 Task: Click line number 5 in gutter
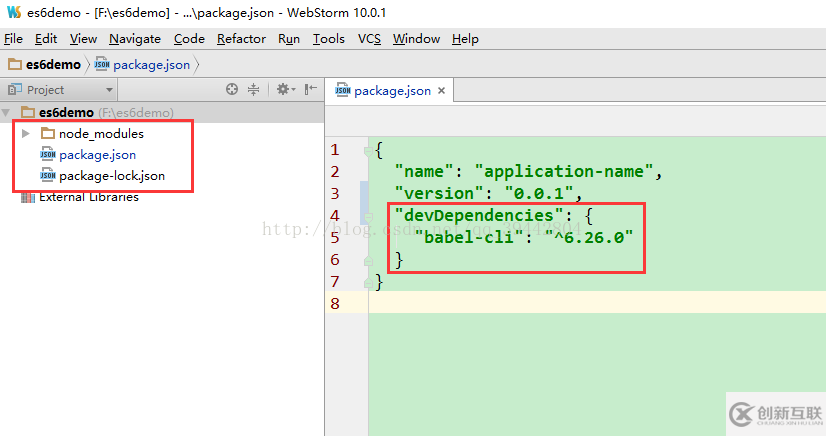click(x=335, y=237)
